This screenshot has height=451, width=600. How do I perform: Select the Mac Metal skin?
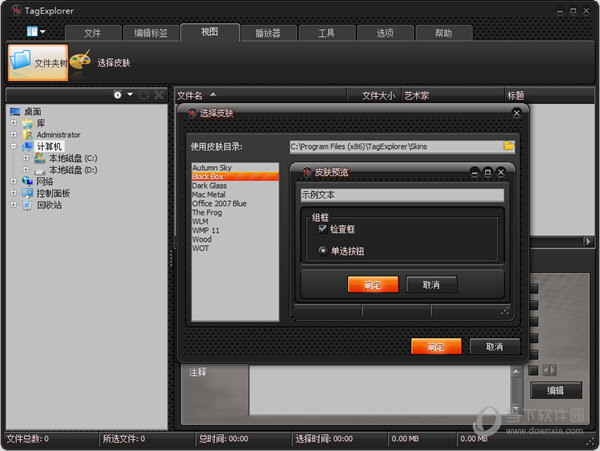click(x=235, y=194)
